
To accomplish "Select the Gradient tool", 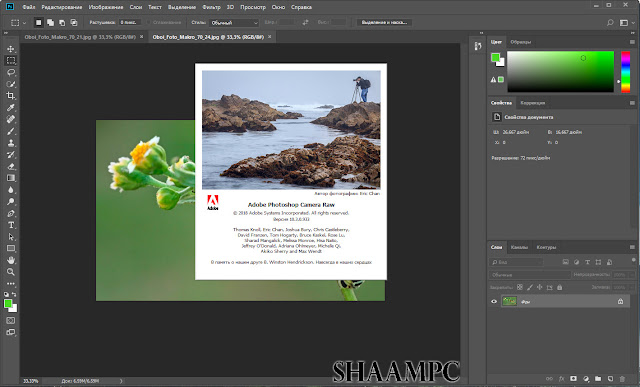I will 11,178.
